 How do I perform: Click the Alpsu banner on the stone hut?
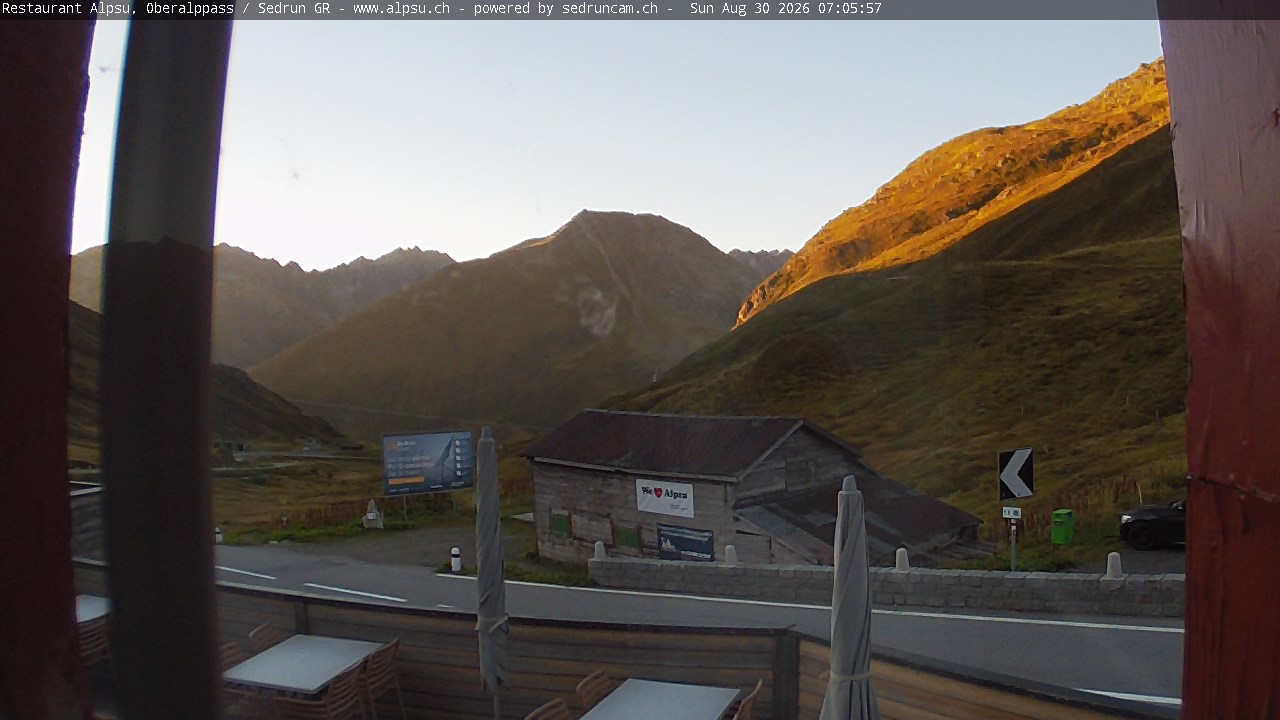click(664, 497)
